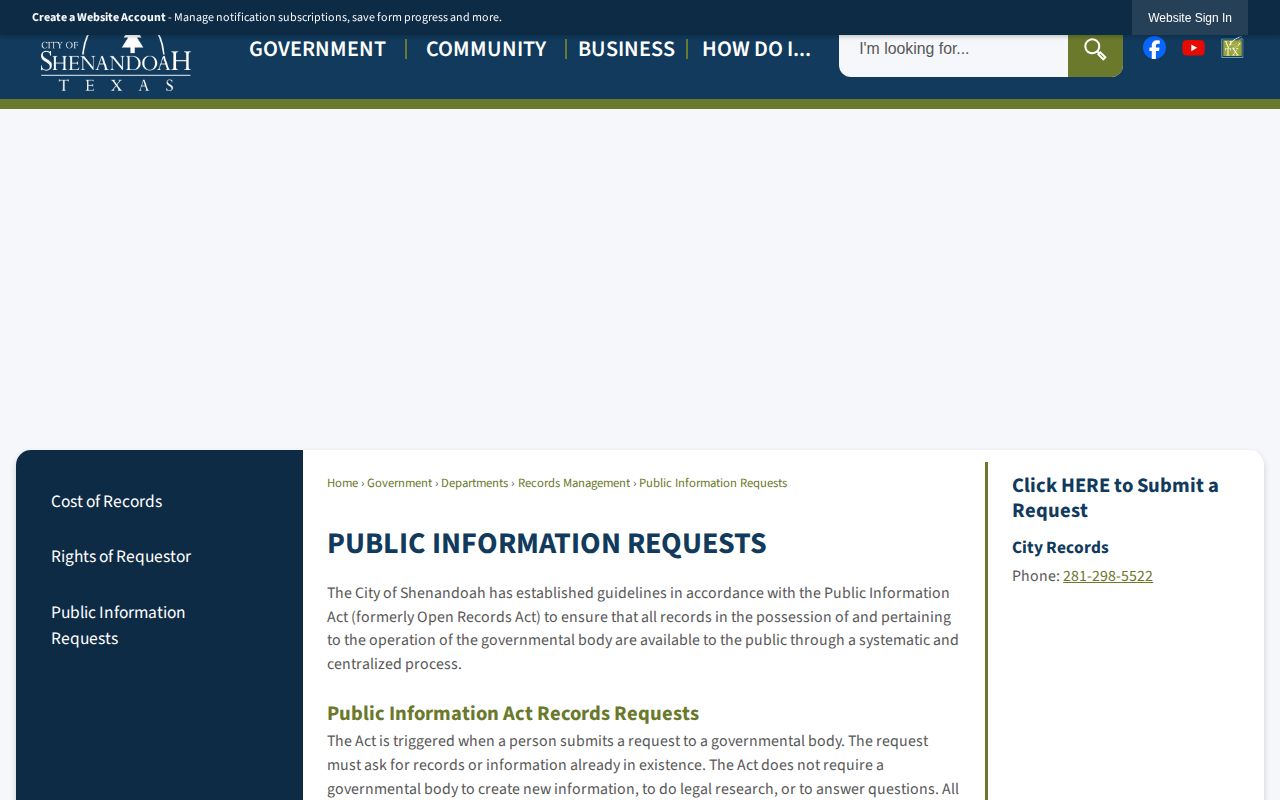Call the phone number 281-298-5522

[1107, 576]
